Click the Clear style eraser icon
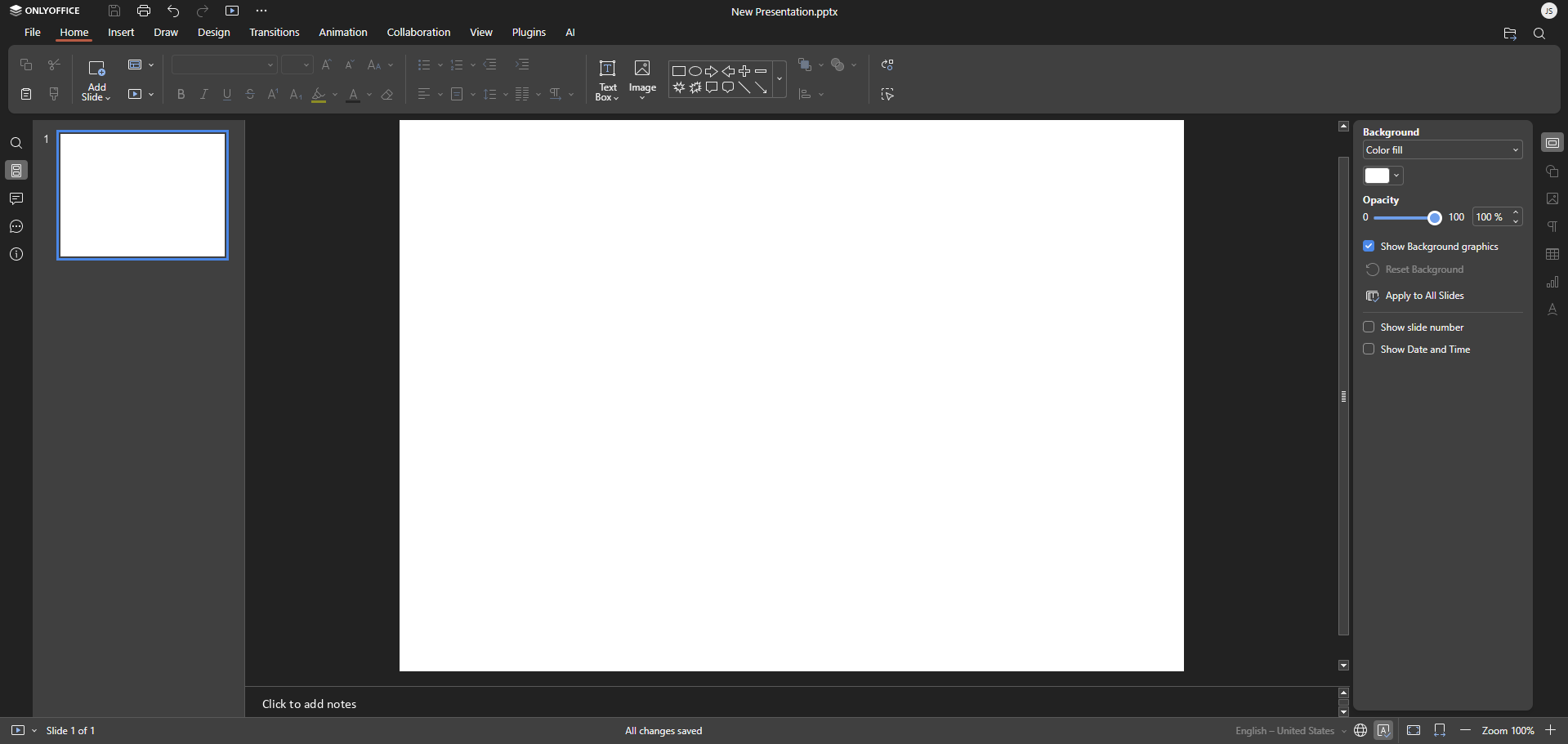The height and width of the screenshot is (744, 1568). point(387,95)
